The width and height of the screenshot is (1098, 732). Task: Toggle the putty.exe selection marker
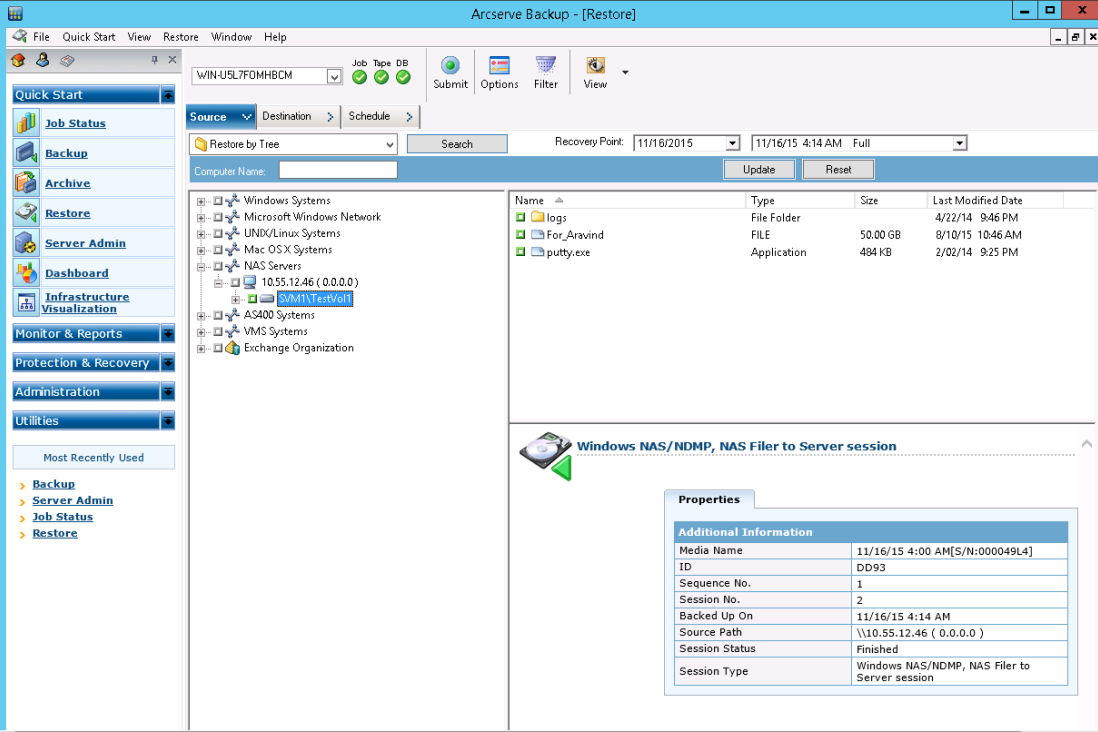520,251
